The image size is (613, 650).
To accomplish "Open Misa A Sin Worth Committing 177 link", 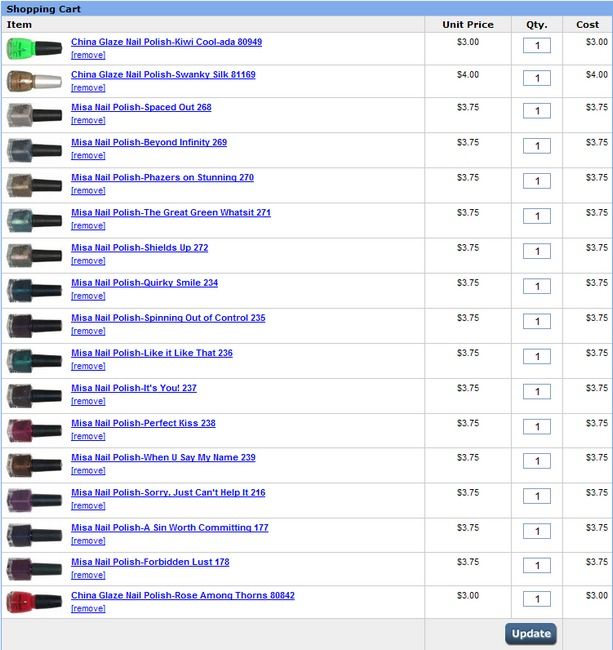I will point(170,528).
